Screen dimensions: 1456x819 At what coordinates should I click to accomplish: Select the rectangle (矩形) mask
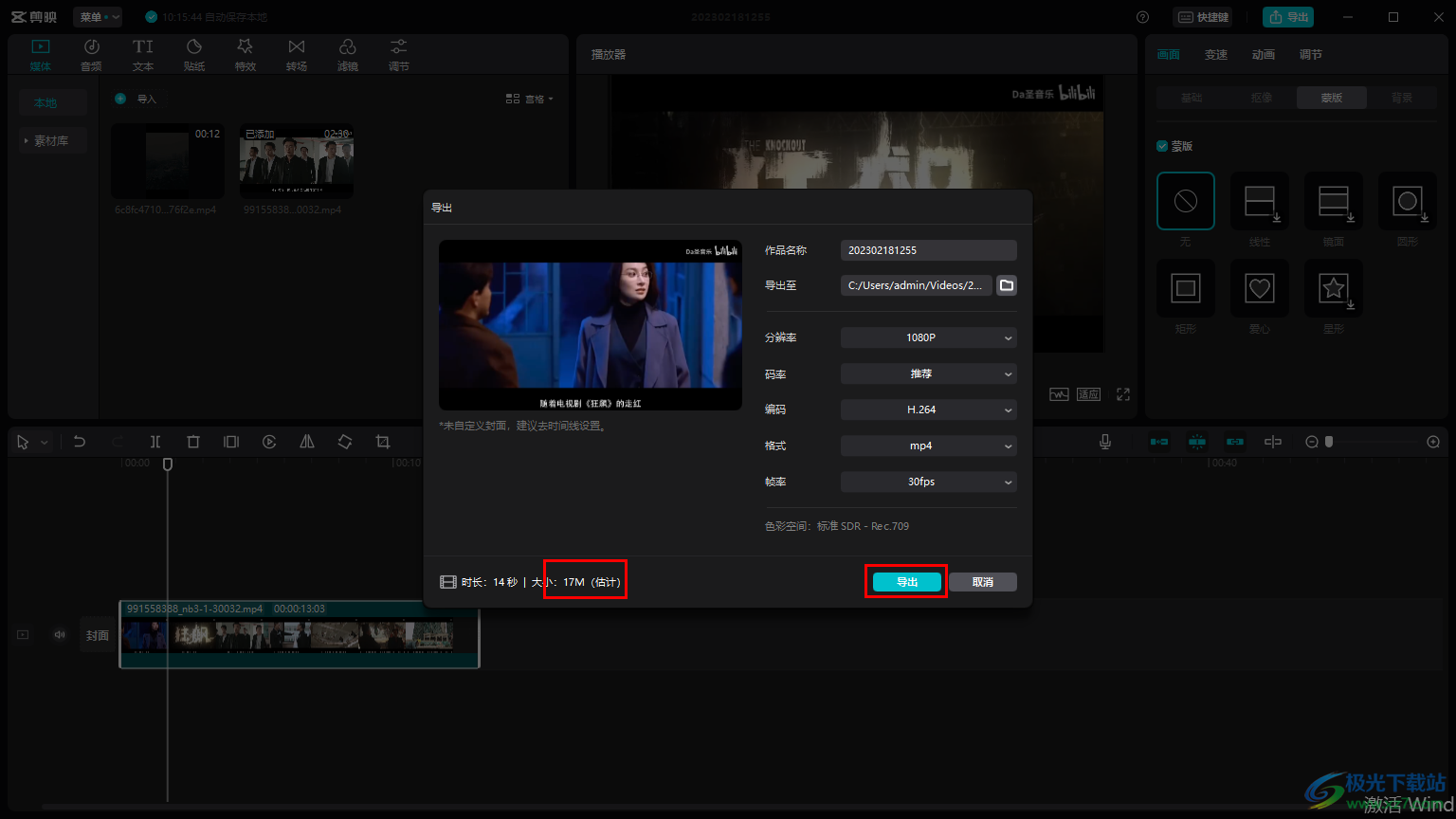1186,288
